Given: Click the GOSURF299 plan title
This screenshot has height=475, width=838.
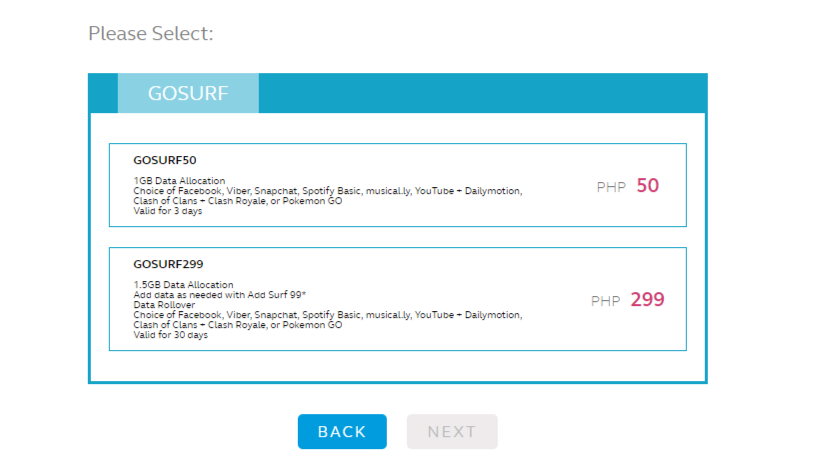Looking at the screenshot, I should pos(168,264).
